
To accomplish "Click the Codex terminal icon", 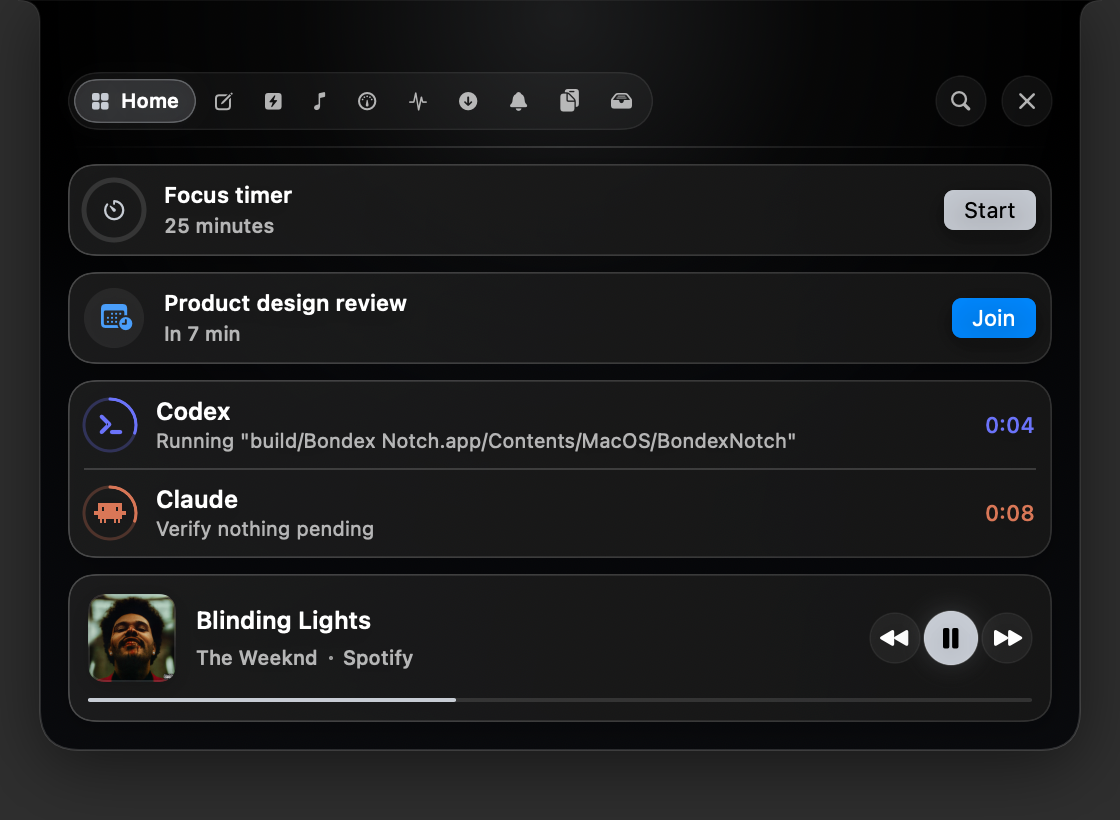I will point(110,425).
